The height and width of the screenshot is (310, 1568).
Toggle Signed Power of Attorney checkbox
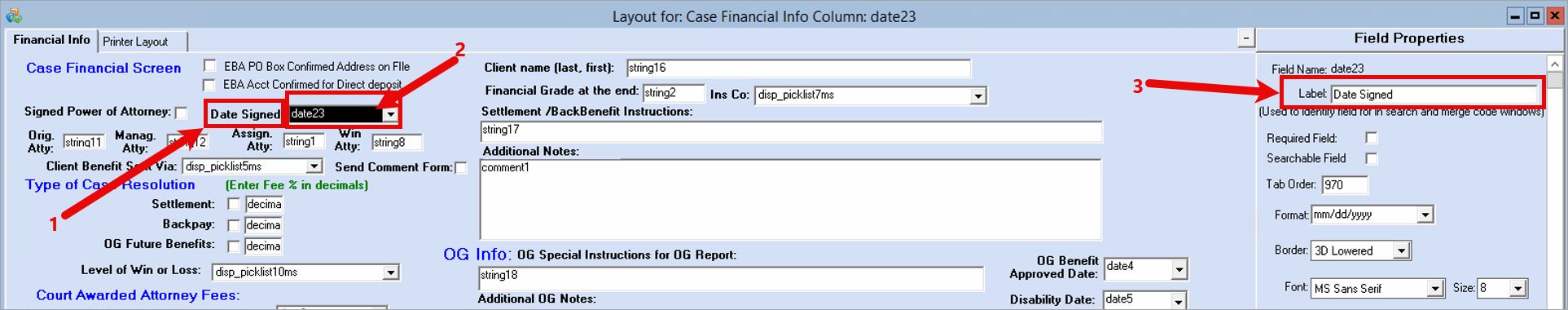coord(181,113)
